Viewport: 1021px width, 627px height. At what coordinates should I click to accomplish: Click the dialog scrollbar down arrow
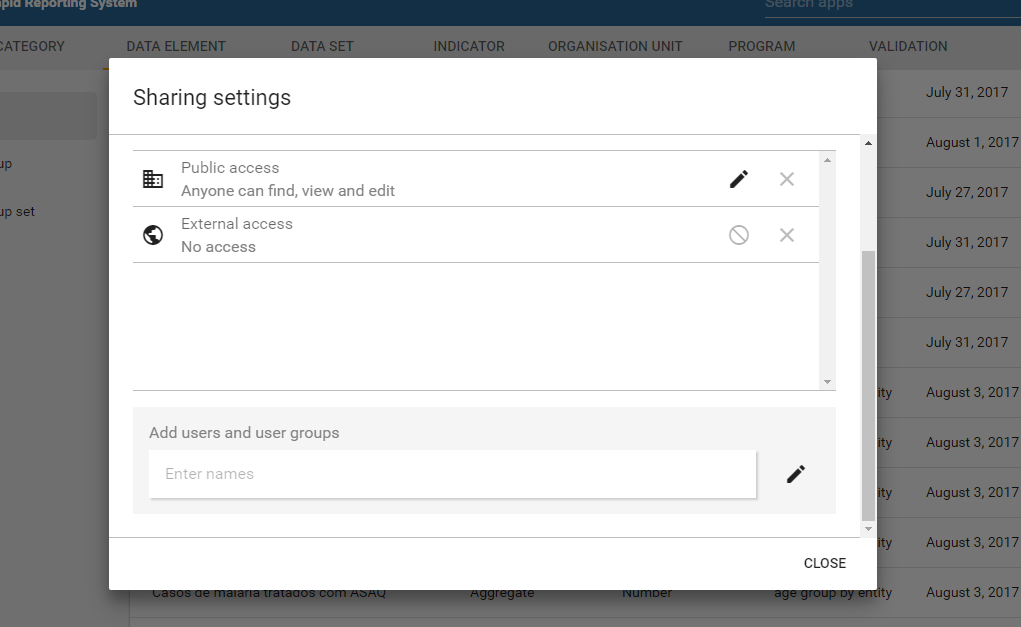tap(868, 528)
